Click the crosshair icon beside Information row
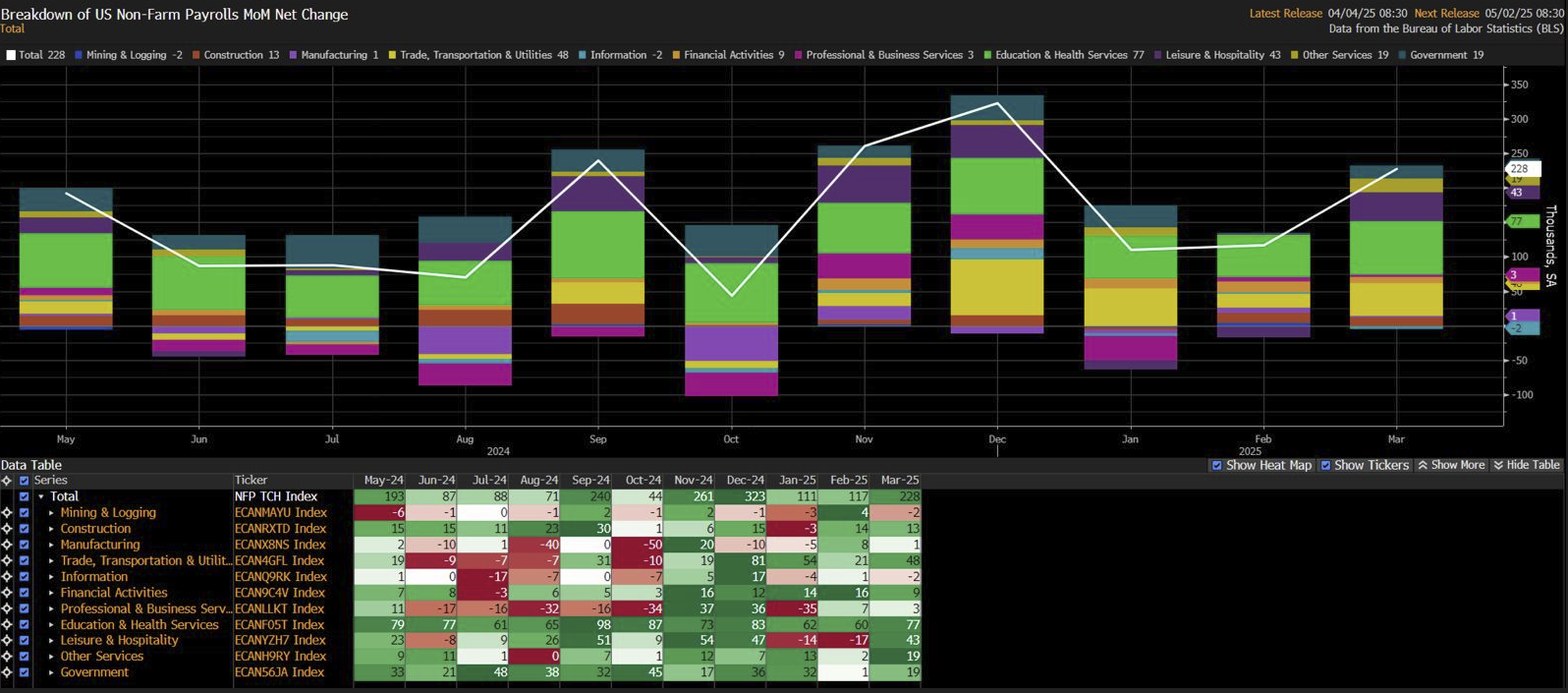The width and height of the screenshot is (1568, 693). click(x=7, y=577)
